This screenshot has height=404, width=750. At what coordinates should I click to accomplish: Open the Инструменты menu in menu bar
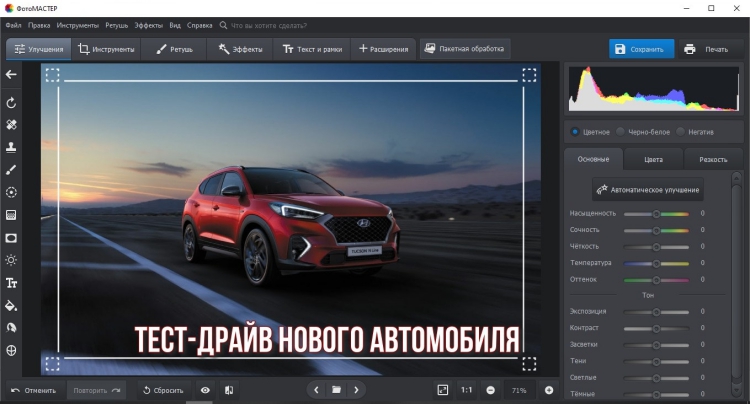(77, 25)
